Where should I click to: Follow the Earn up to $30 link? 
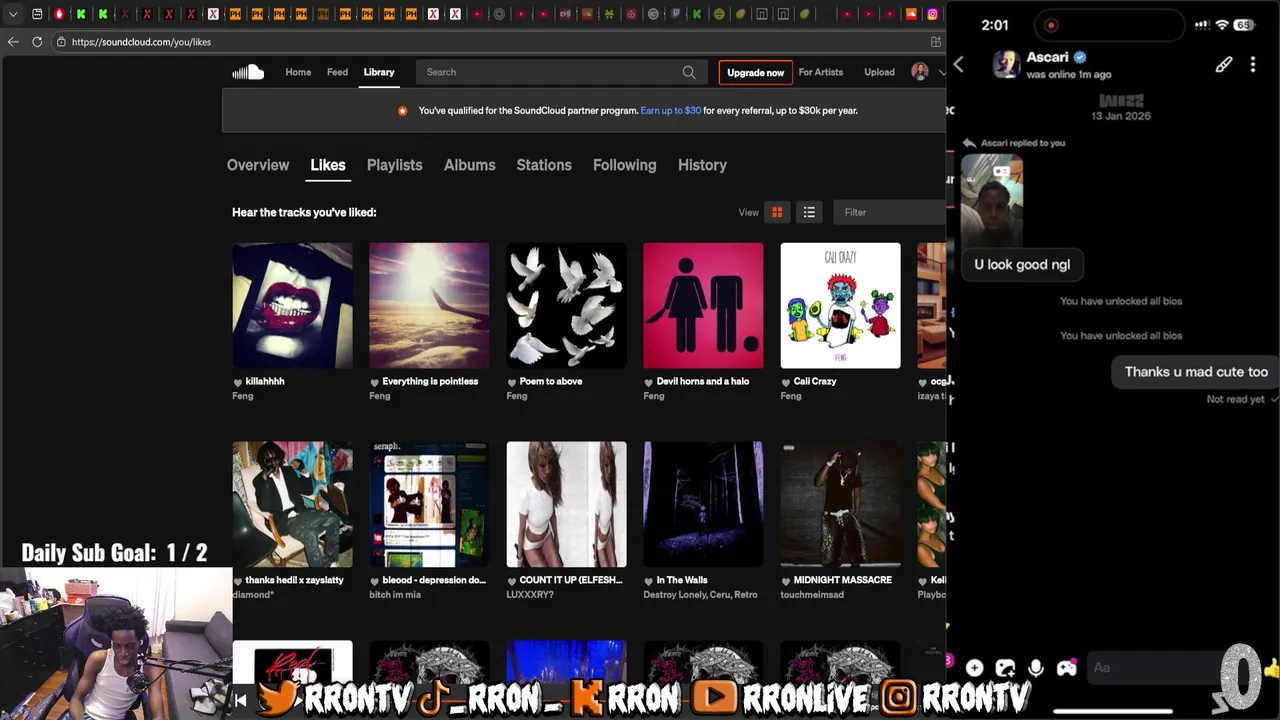tap(671, 111)
